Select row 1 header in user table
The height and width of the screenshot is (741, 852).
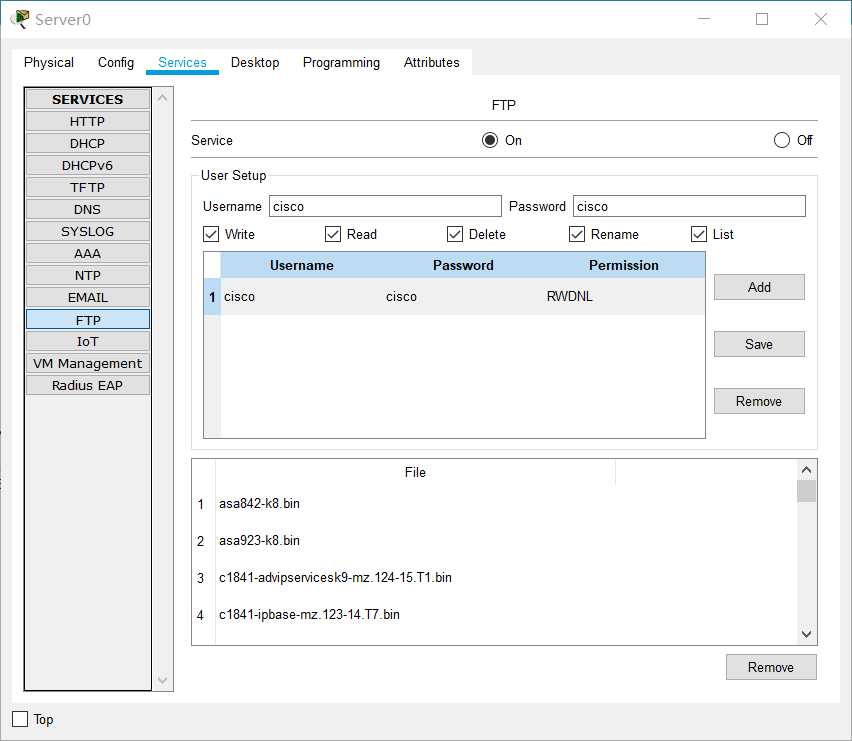[x=212, y=297]
